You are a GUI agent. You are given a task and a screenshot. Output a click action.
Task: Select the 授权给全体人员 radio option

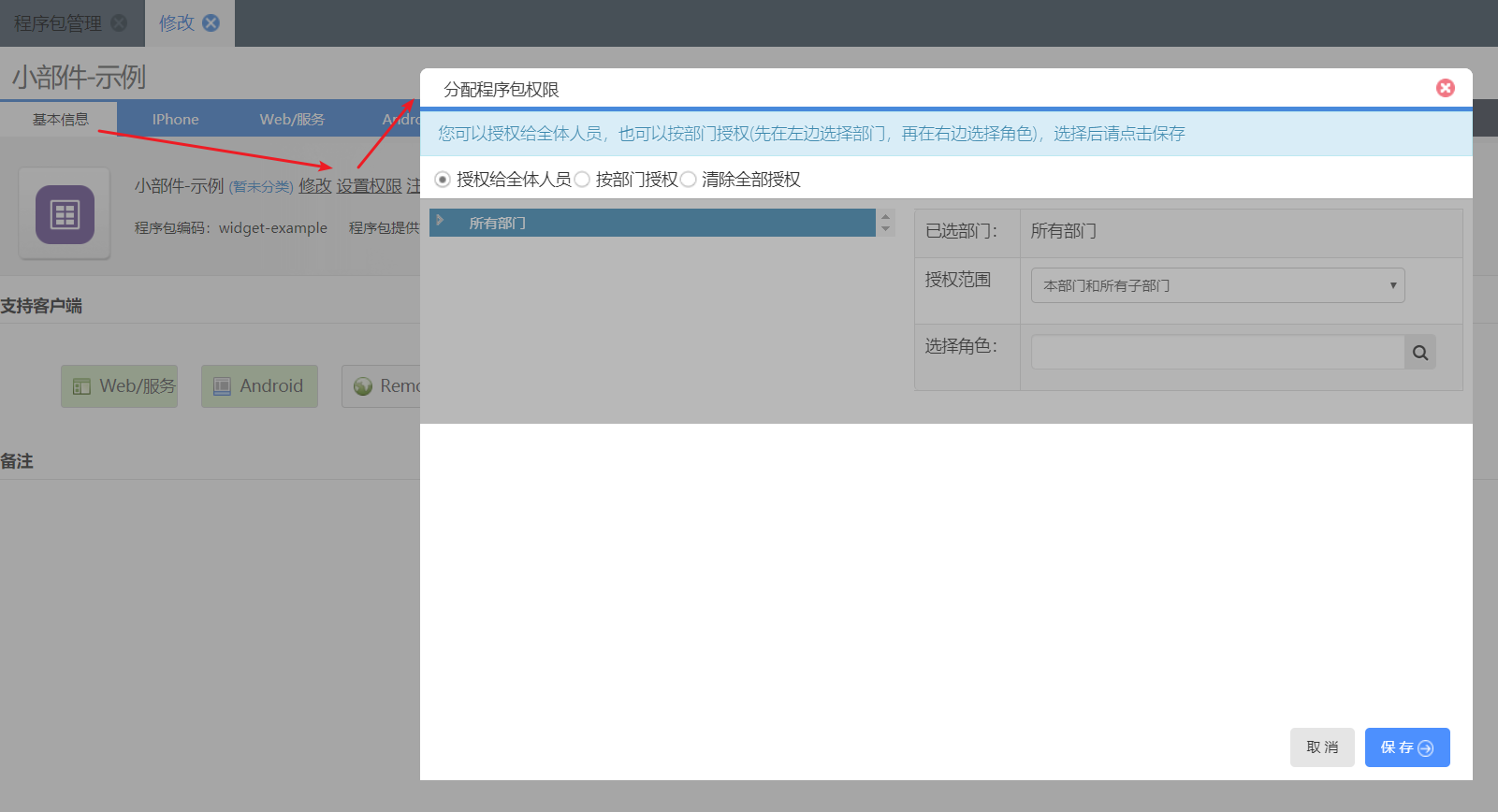[443, 180]
